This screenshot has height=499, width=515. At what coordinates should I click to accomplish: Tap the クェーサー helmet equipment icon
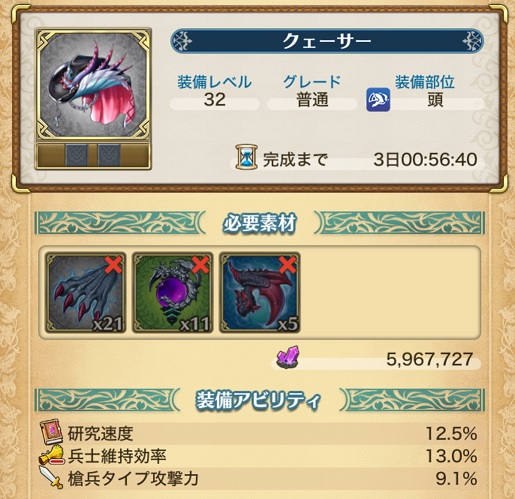click(93, 86)
